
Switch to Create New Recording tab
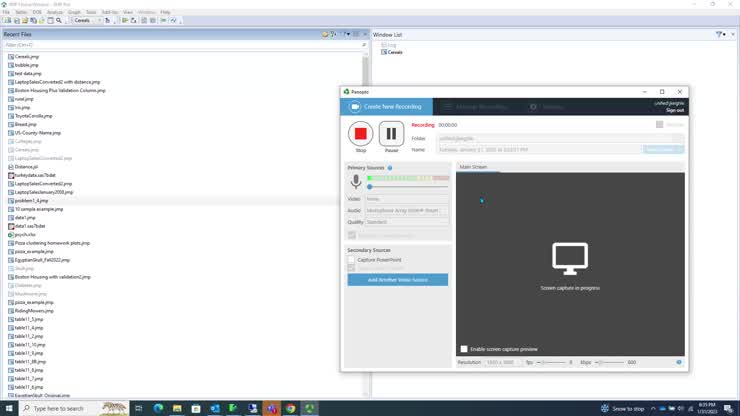pos(386,107)
